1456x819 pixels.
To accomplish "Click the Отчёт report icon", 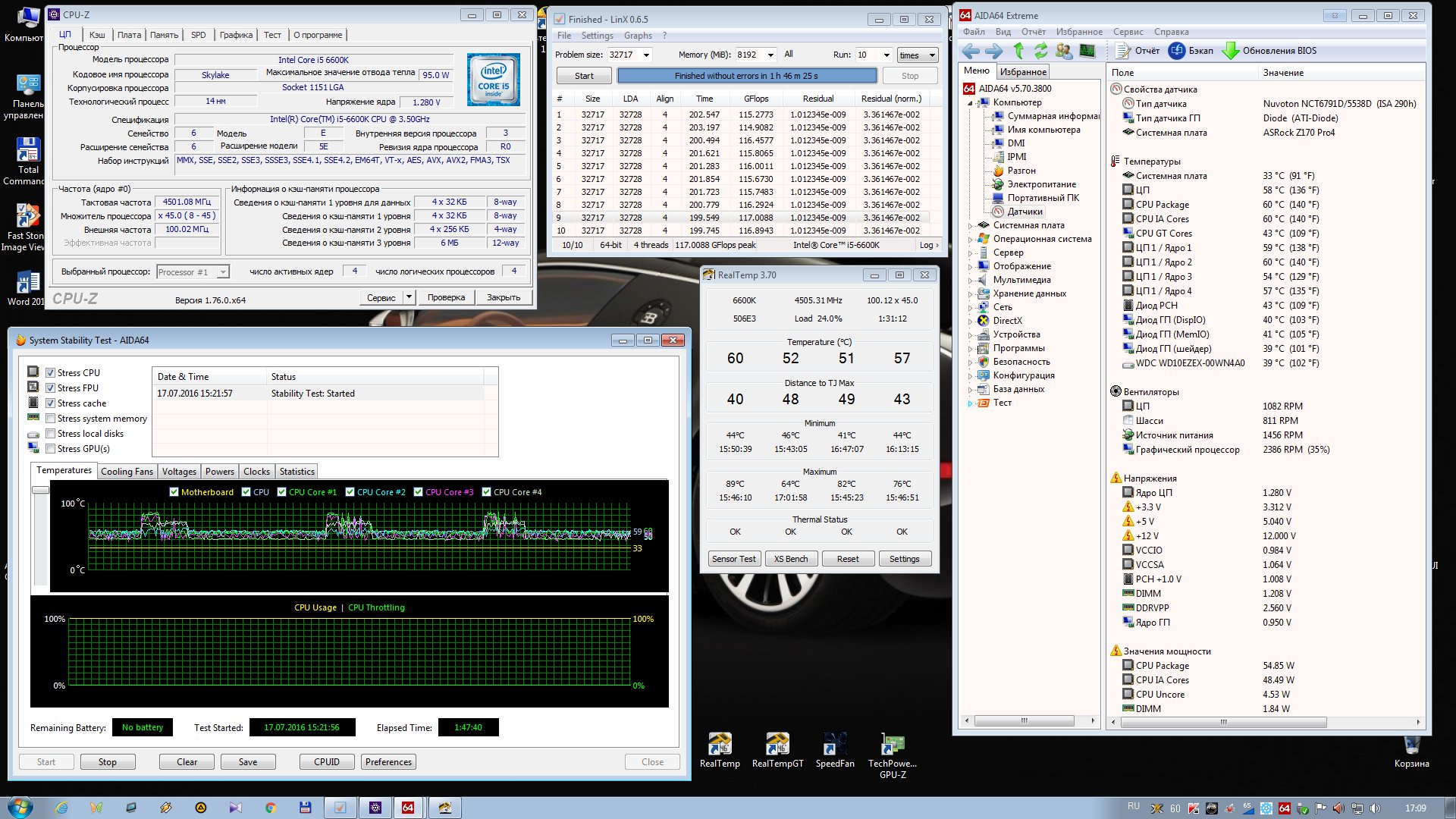I will tap(1123, 51).
